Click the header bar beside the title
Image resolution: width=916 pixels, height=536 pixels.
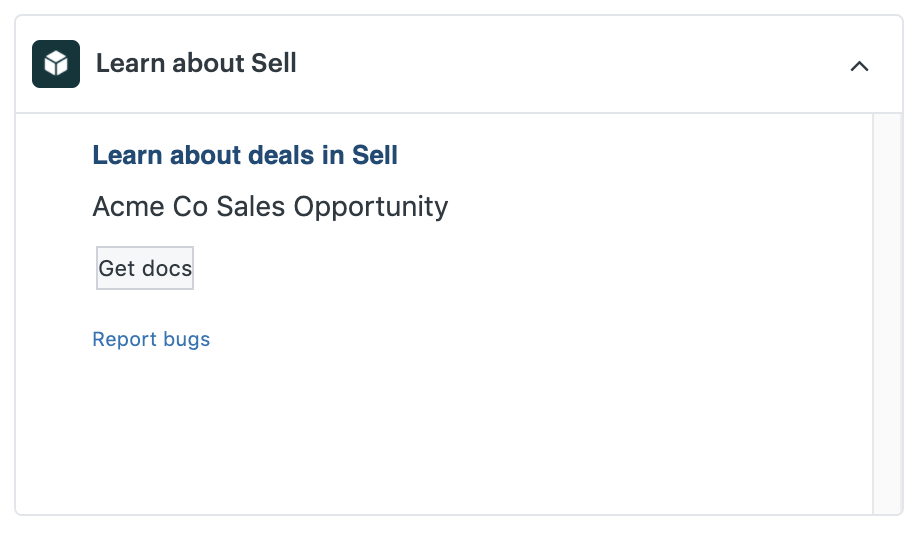click(x=572, y=64)
